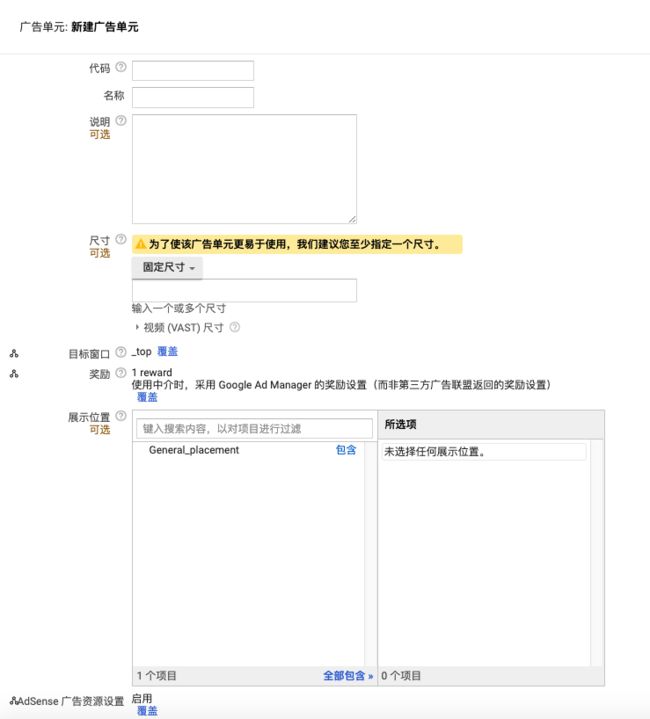The image size is (650, 719).
Task: Click the 1 个项目 count
Action: click(157, 675)
